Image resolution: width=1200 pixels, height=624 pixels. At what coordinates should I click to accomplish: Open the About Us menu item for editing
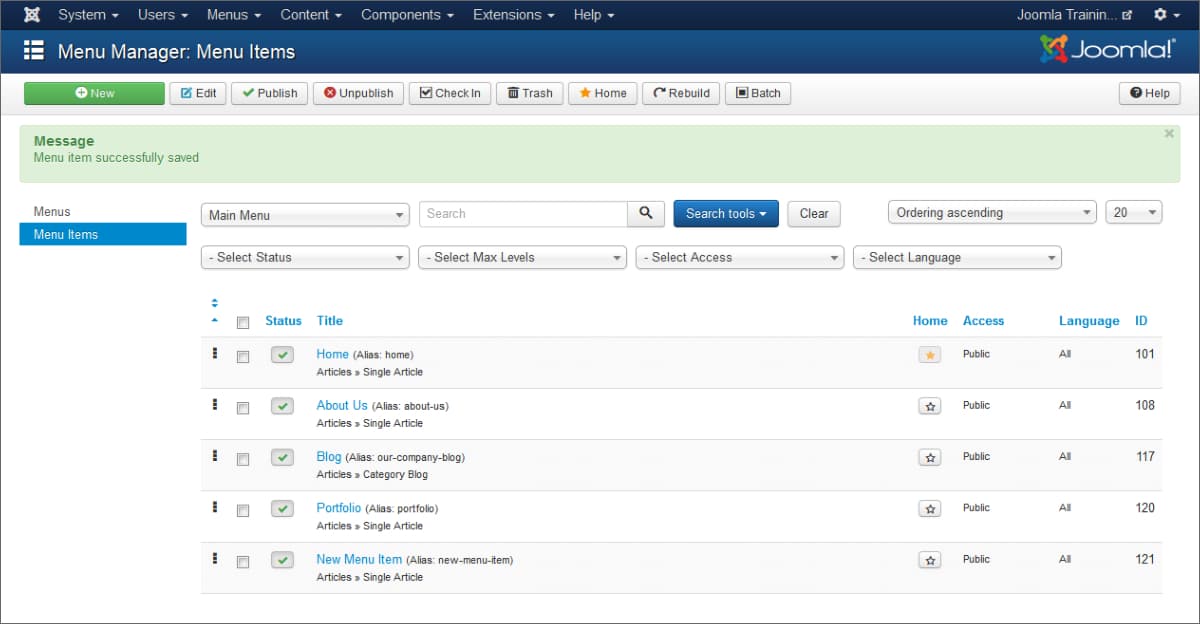341,405
